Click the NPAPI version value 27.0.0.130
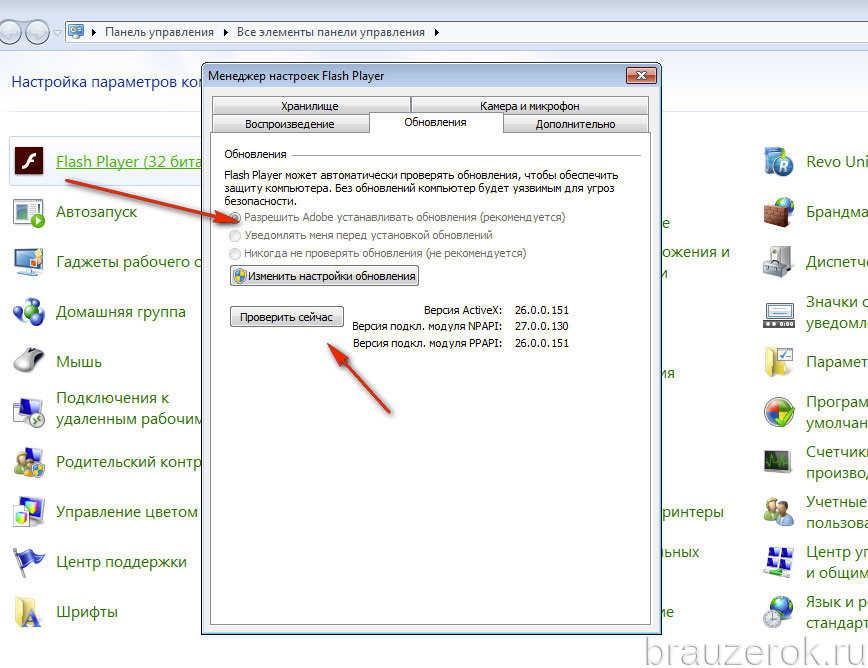Screen dimensions: 868x668 (x=541, y=326)
